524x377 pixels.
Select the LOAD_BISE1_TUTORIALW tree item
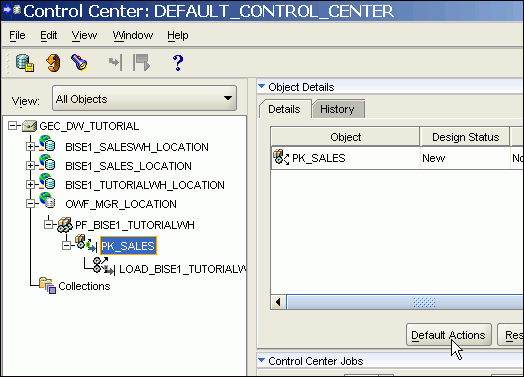click(x=182, y=269)
